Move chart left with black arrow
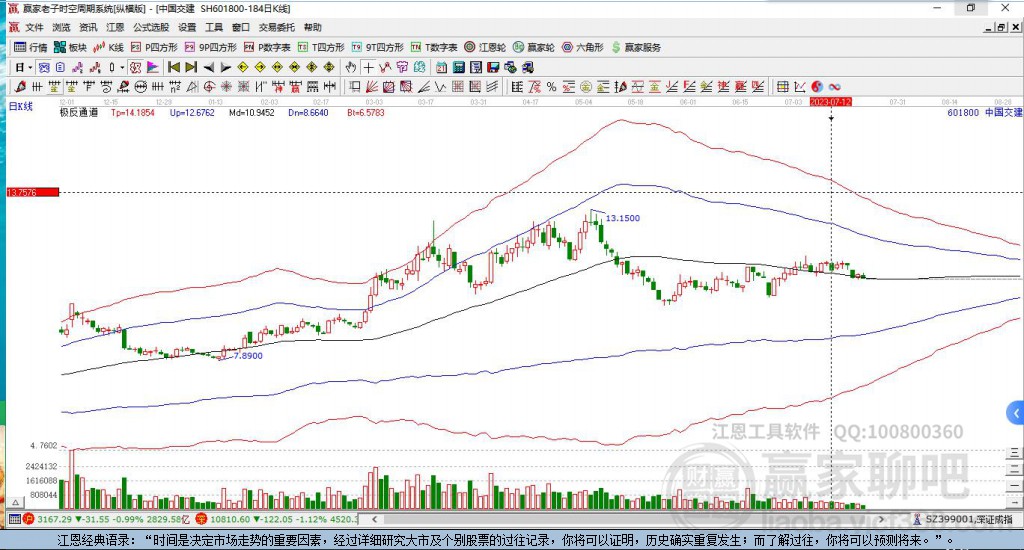 pos(209,67)
